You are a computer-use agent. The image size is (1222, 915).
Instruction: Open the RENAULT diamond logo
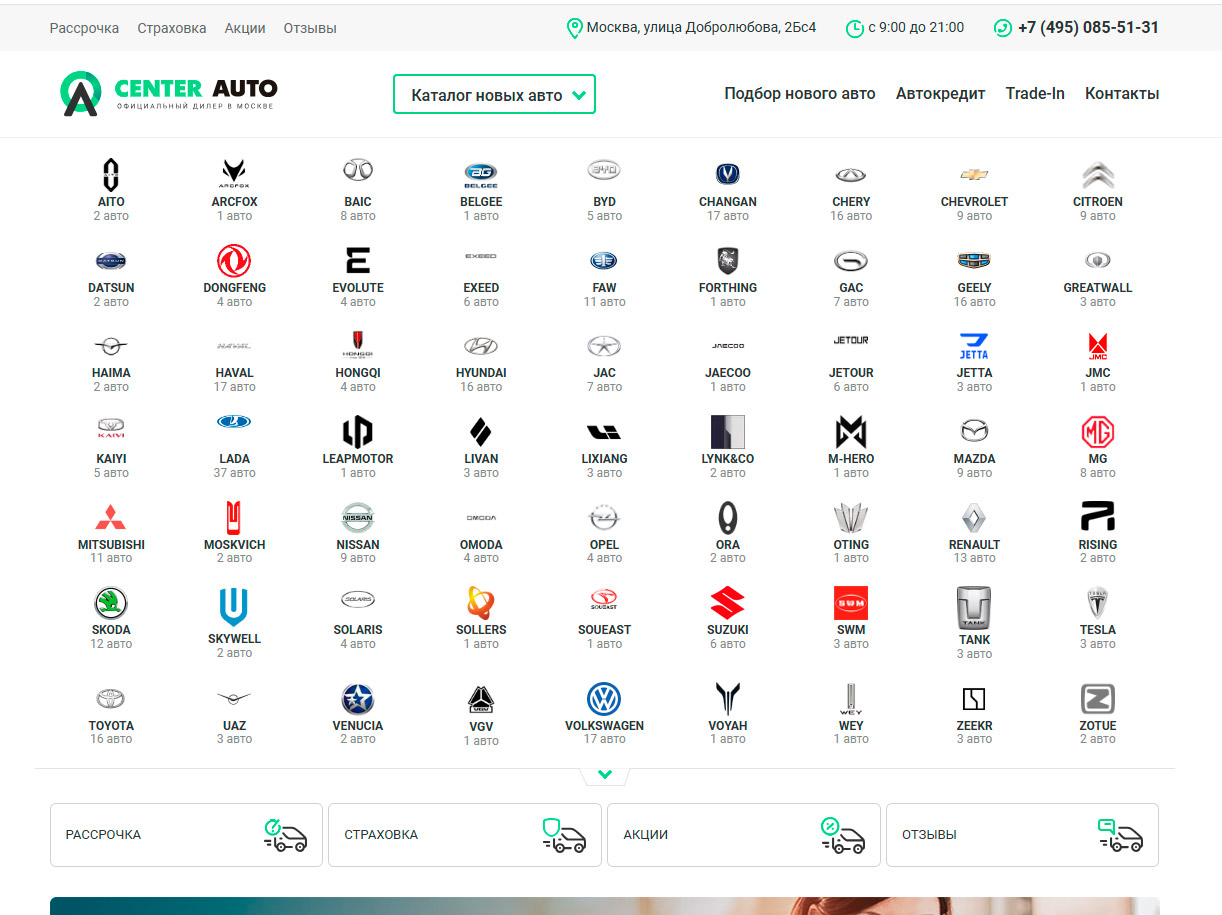(x=974, y=518)
